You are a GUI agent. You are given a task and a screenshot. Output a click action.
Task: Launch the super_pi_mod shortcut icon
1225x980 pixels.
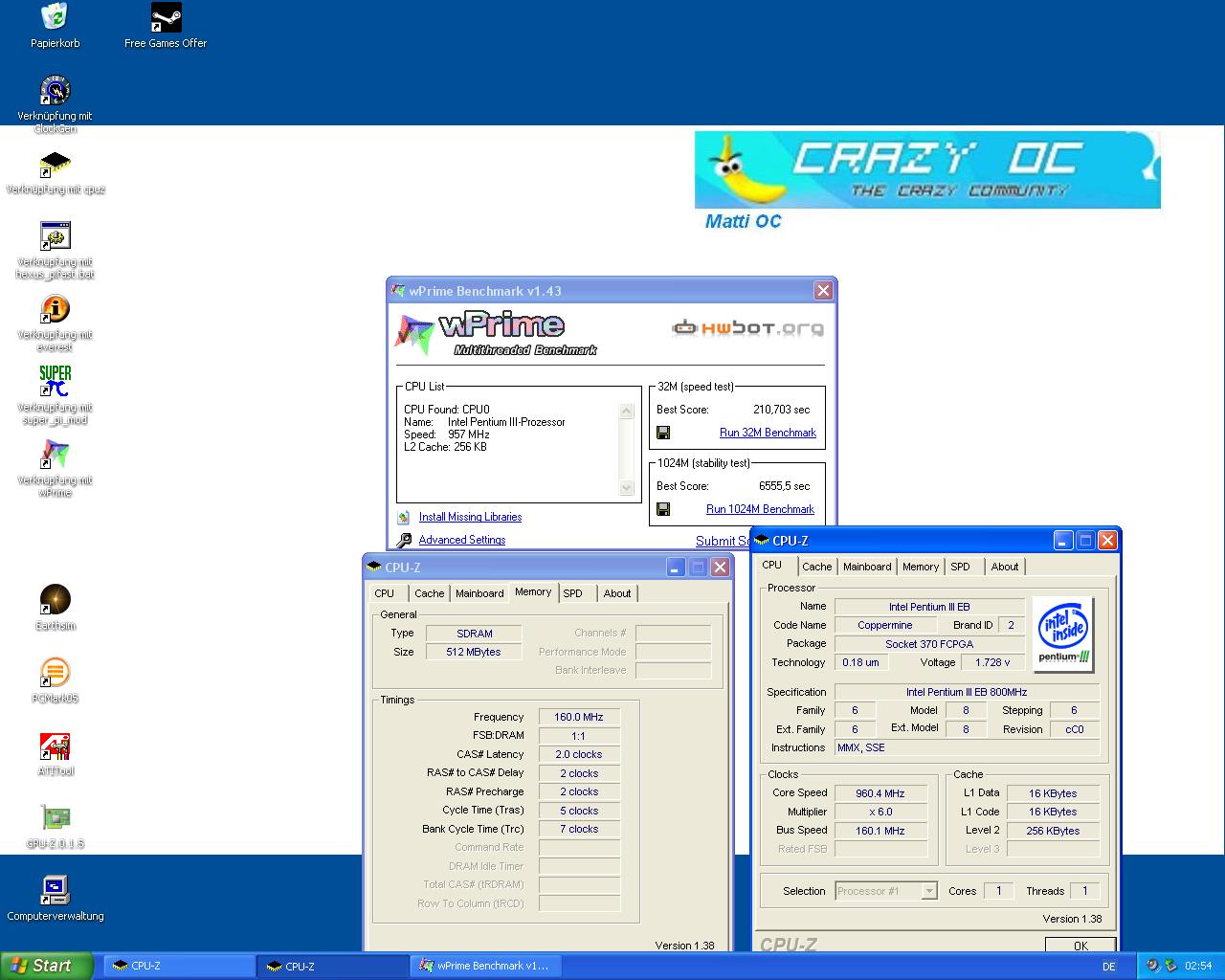55,382
